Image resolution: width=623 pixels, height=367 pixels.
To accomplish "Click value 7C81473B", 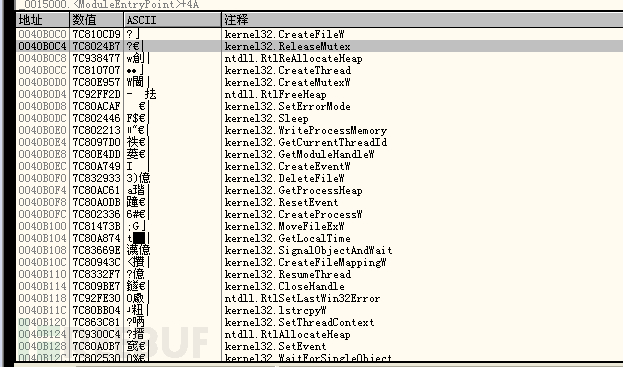I will point(97,226).
